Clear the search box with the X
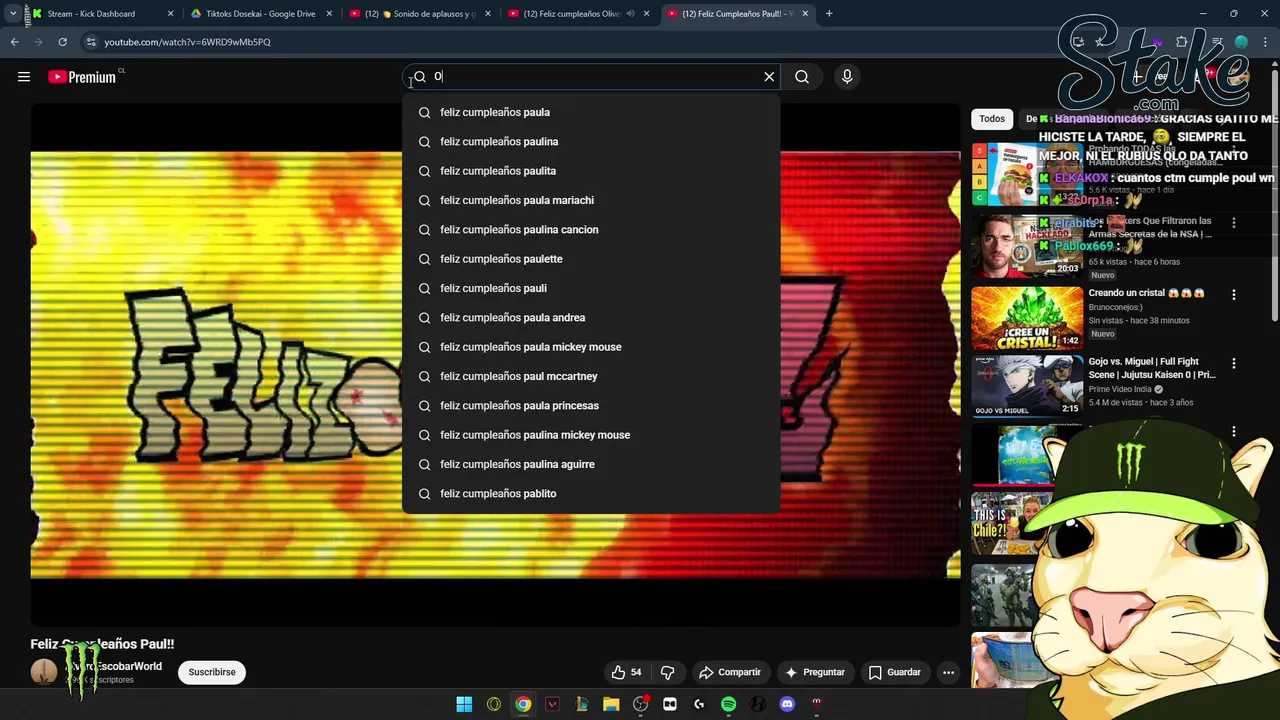 pos(769,77)
